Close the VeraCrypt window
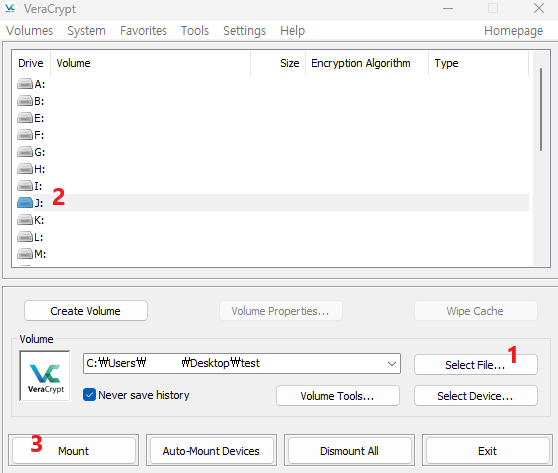The width and height of the screenshot is (558, 473). tap(539, 8)
